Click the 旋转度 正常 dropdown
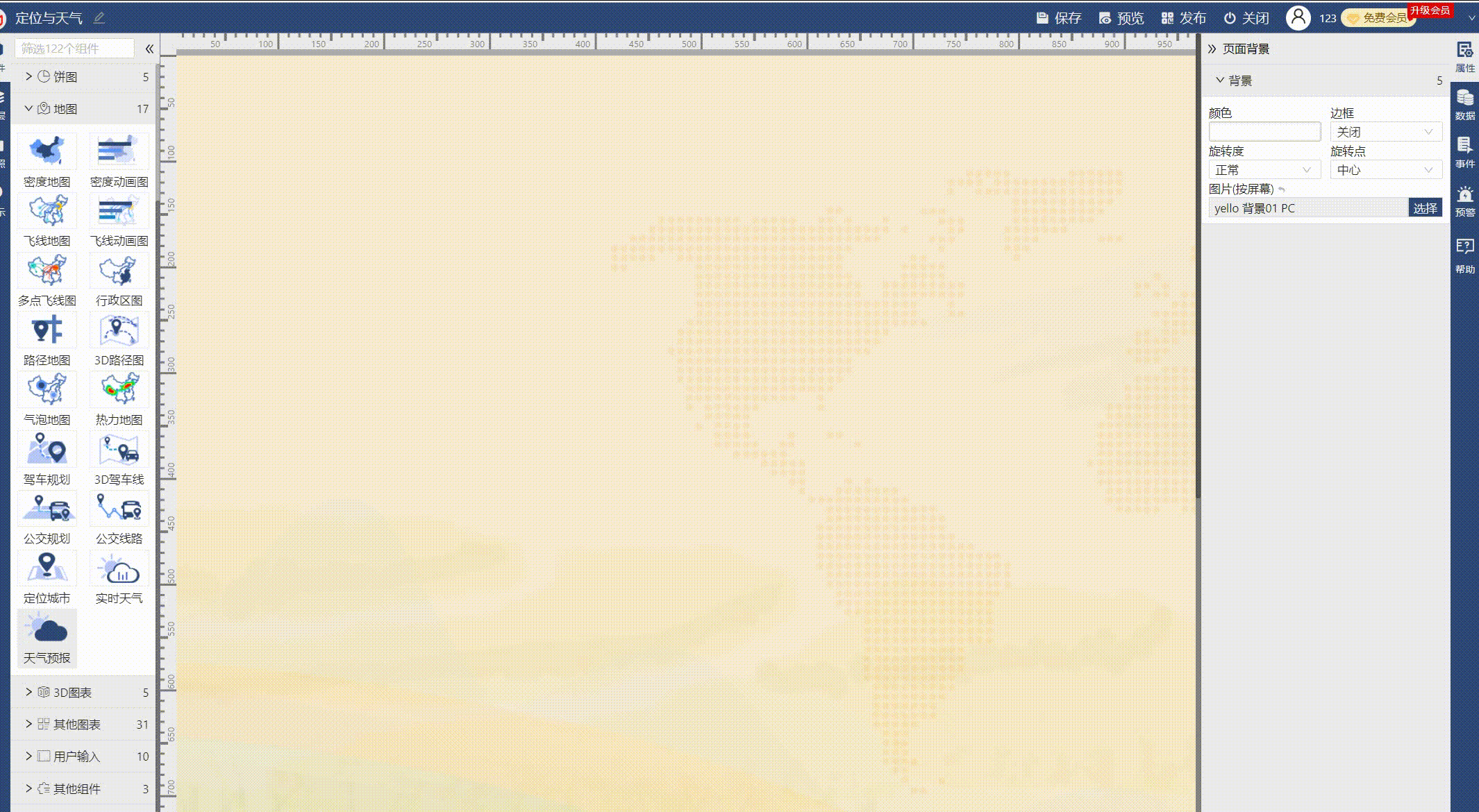 coord(1262,169)
